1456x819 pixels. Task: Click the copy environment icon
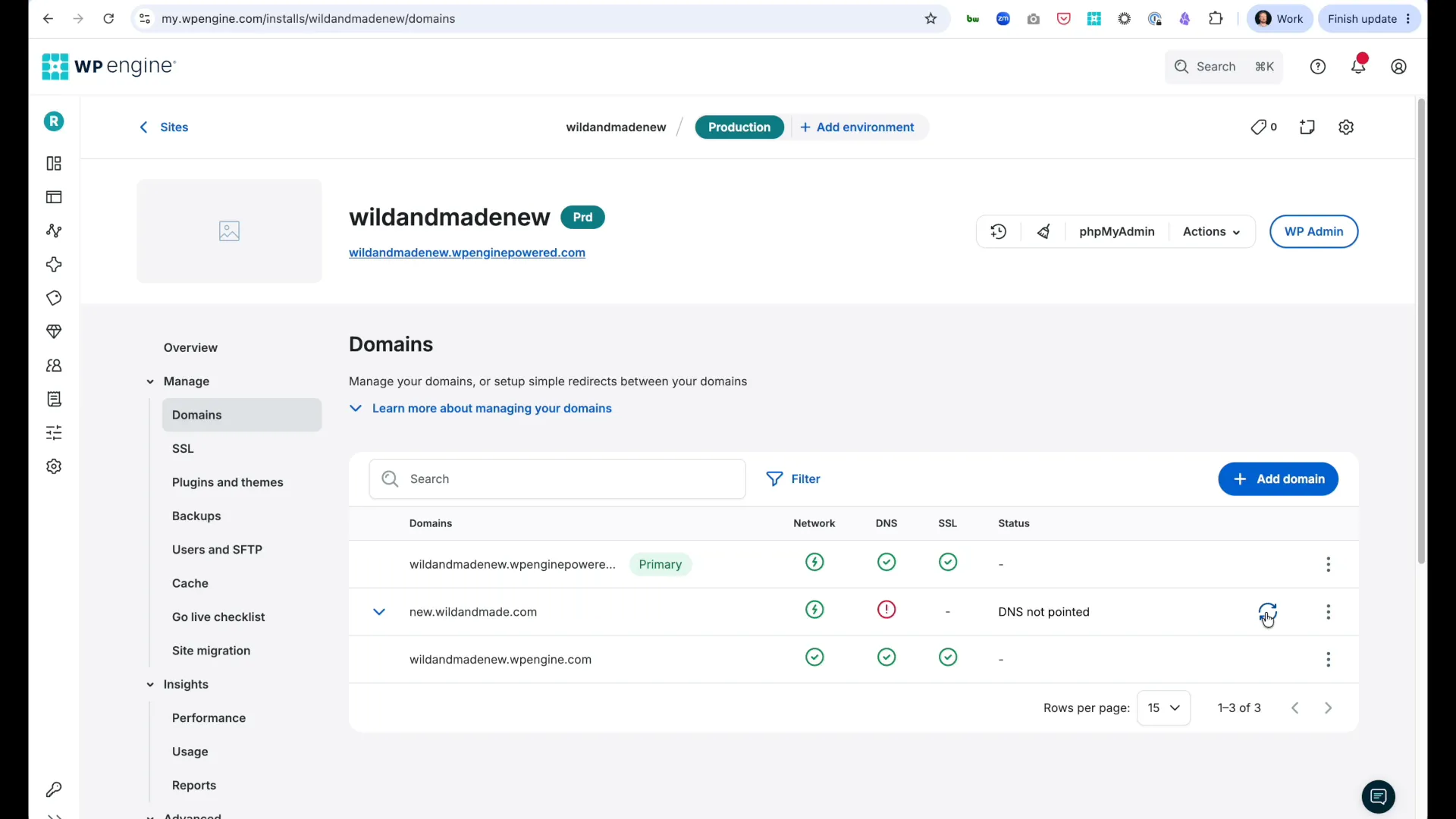(1307, 127)
